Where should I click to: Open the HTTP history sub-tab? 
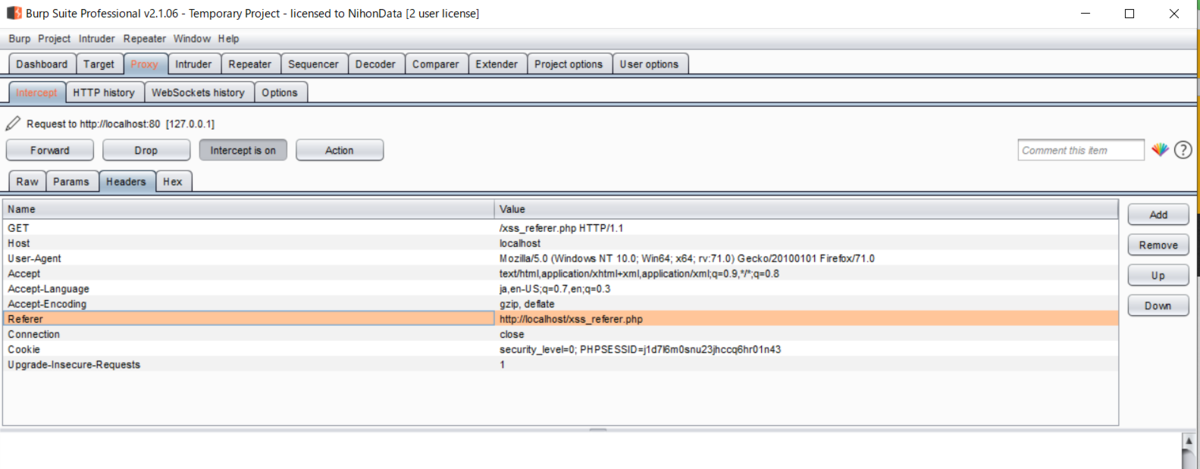[104, 92]
